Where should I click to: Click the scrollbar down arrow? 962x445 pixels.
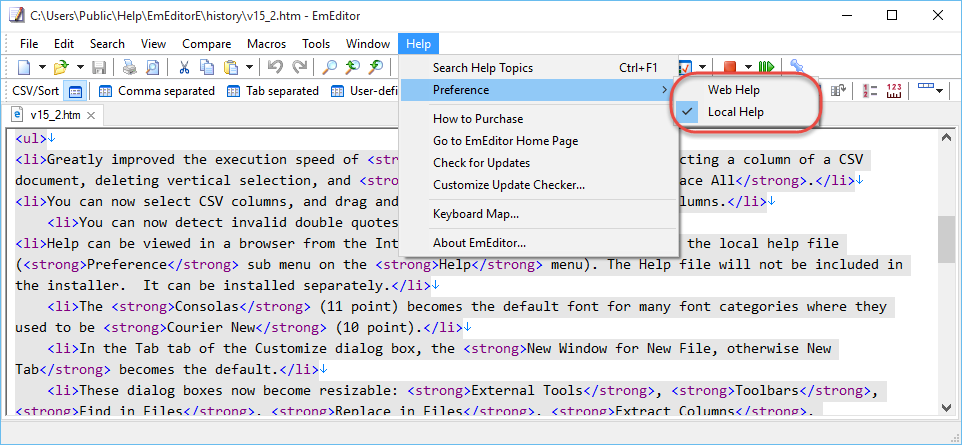coord(946,407)
